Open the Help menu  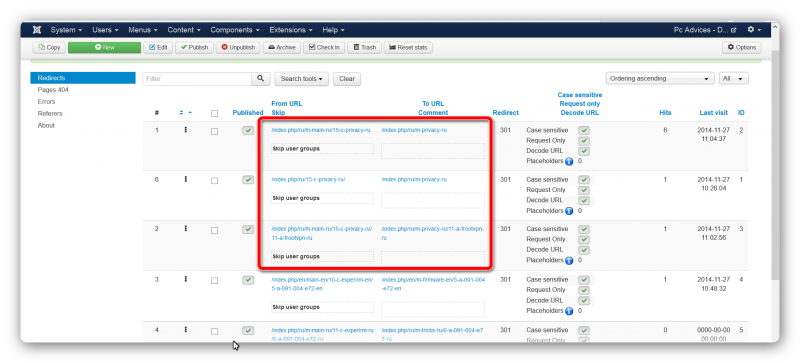334,30
